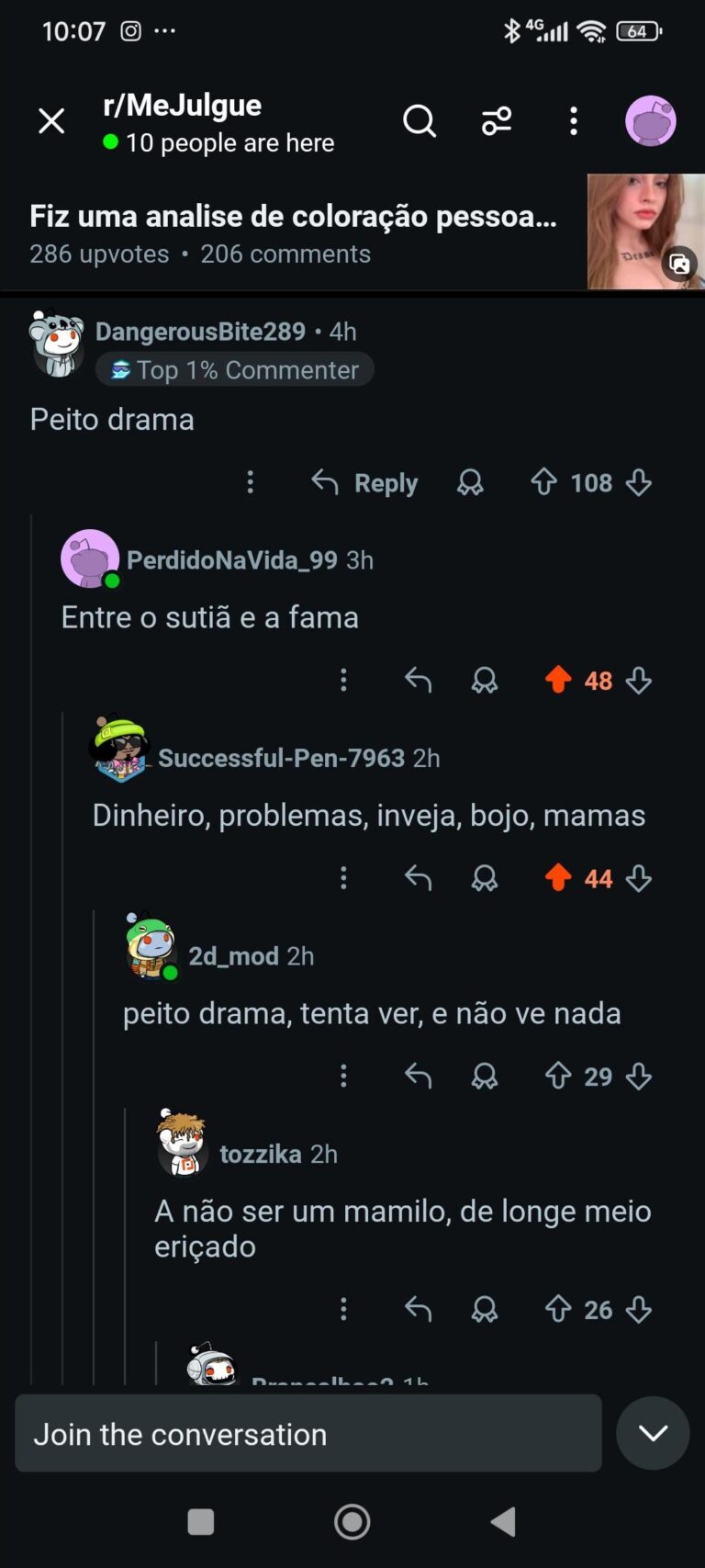
Task: Tap "Join the conversation" input field
Action: (308, 1434)
